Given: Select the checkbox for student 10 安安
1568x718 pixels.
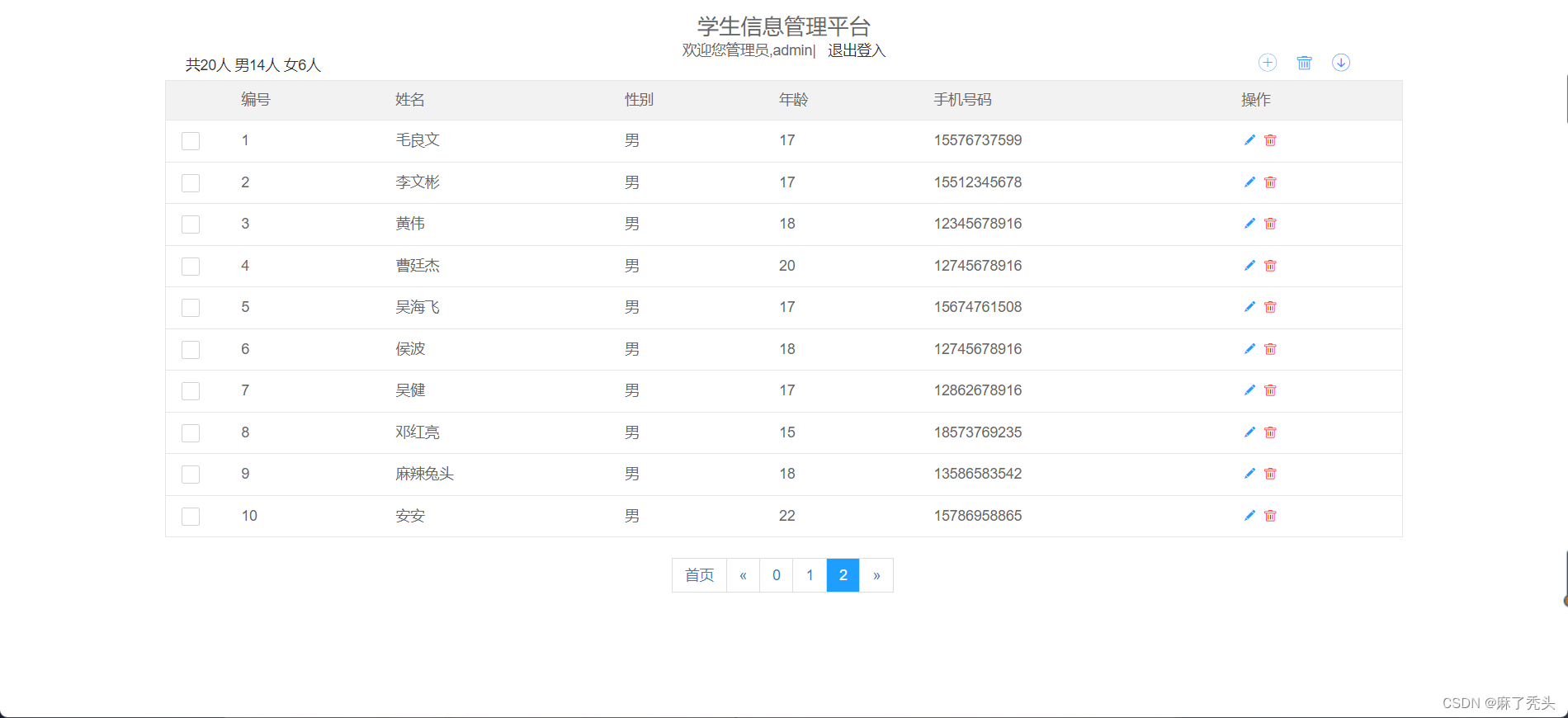Looking at the screenshot, I should click(191, 517).
